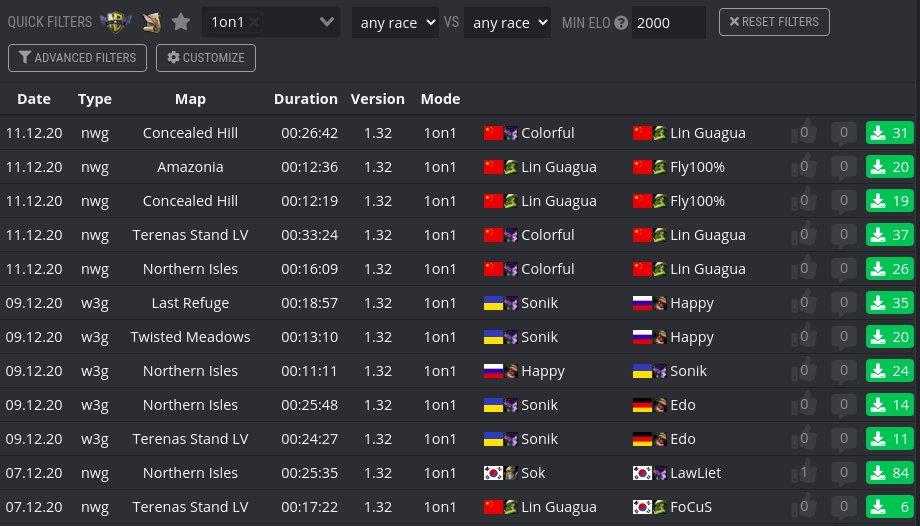Image resolution: width=920 pixels, height=526 pixels.
Task: Open comments for Sok vs LawLiet replay
Action: click(844, 474)
